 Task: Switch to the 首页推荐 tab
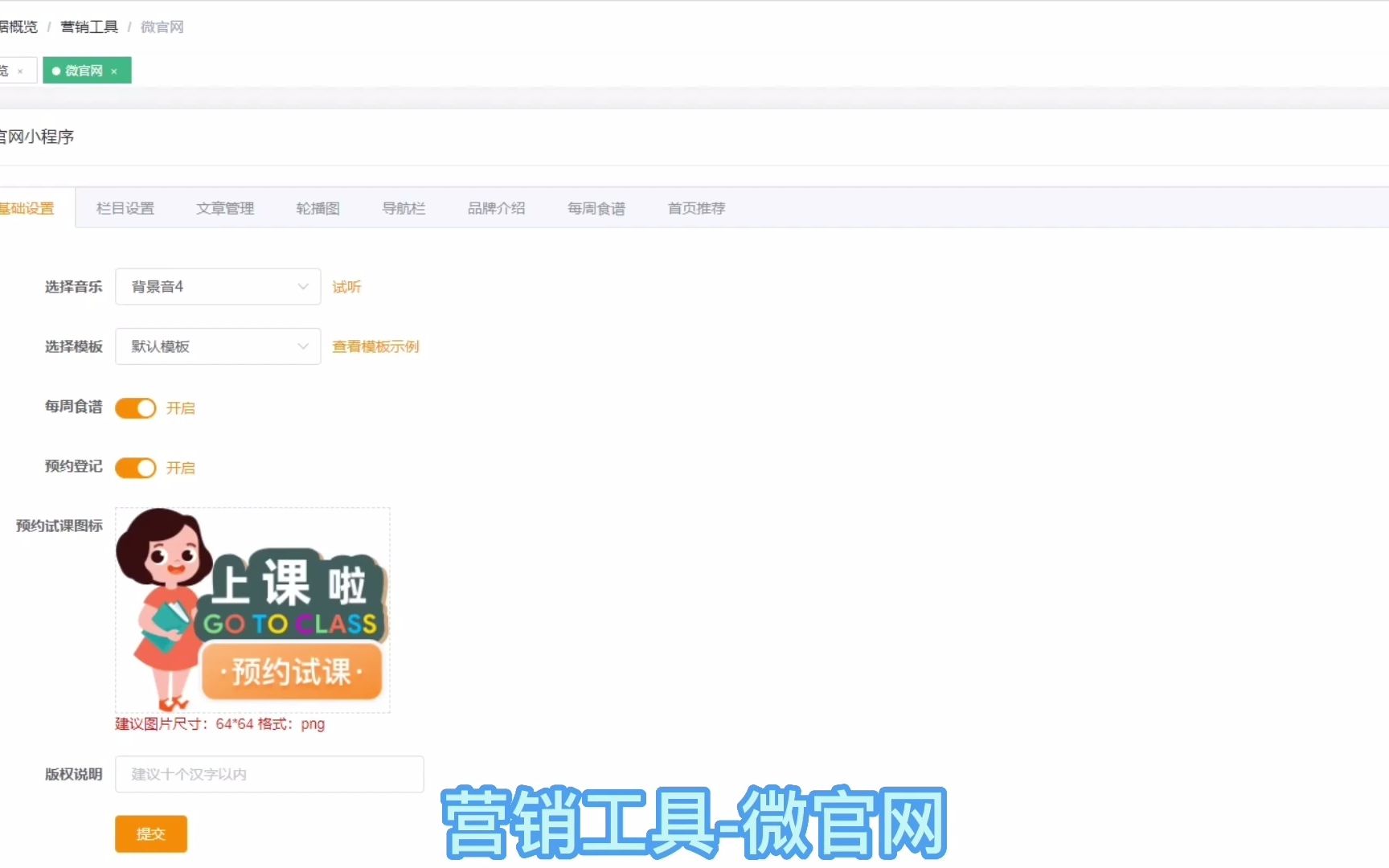(695, 207)
